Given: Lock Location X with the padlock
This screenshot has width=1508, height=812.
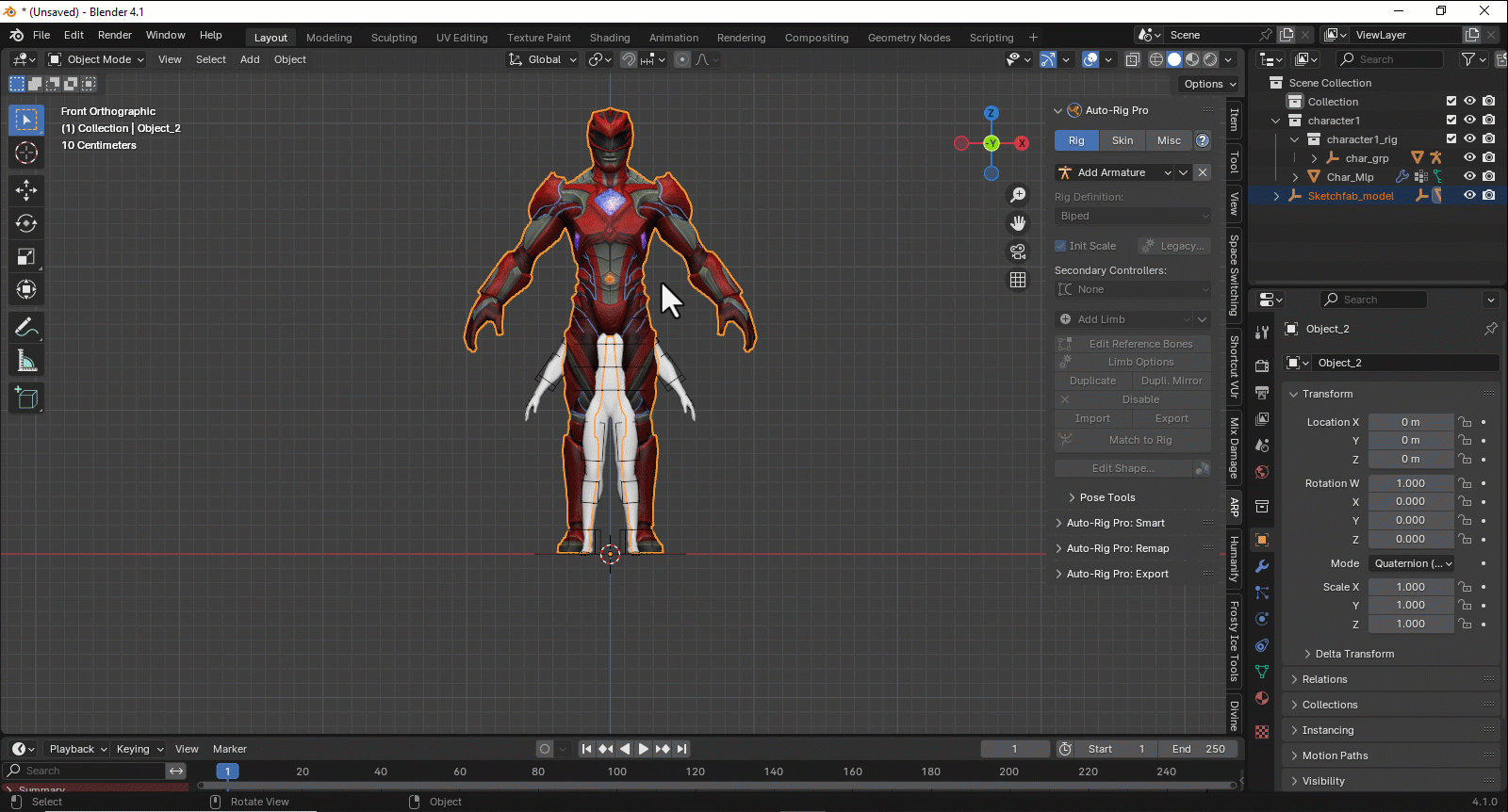Looking at the screenshot, I should coord(1465,422).
